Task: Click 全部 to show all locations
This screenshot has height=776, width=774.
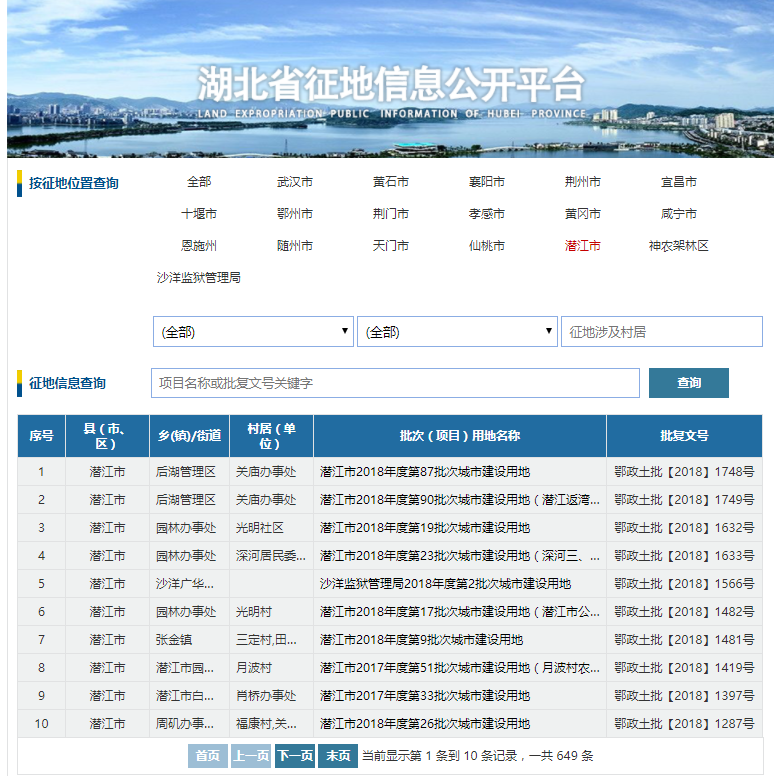Action: pyautogui.click(x=198, y=182)
